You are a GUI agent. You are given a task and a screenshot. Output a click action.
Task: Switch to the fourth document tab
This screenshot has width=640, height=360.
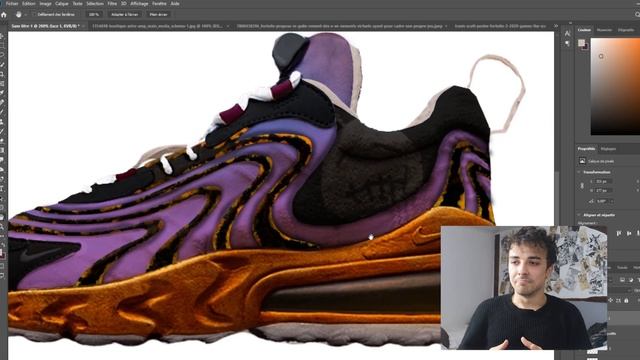[x=500, y=26]
